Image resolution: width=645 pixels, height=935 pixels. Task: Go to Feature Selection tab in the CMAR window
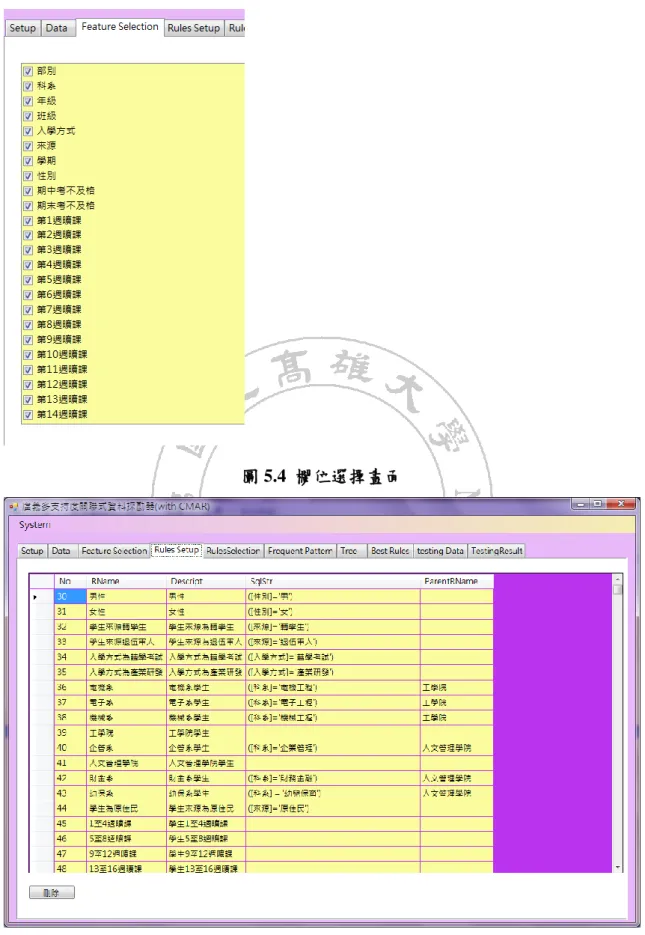click(114, 551)
